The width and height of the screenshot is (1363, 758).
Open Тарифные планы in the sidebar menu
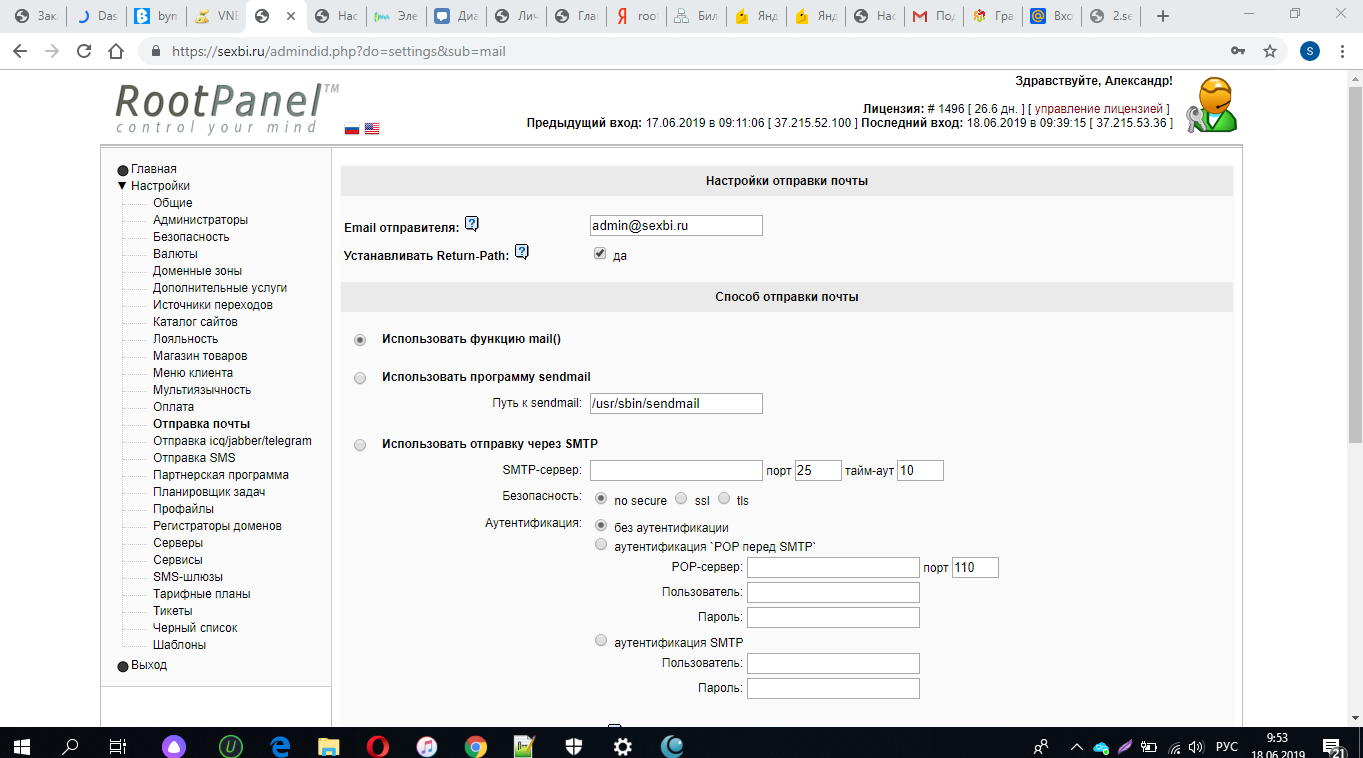click(x=201, y=594)
